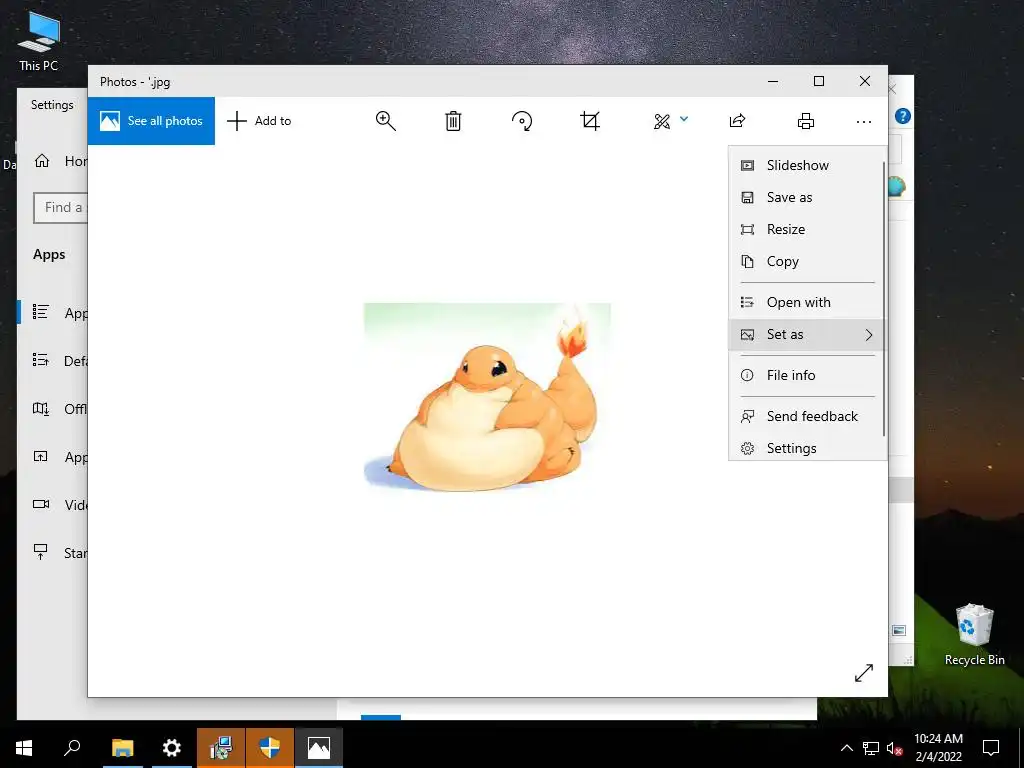Click the Windows Security shield taskbar icon
The width and height of the screenshot is (1024, 768).
pyautogui.click(x=270, y=748)
